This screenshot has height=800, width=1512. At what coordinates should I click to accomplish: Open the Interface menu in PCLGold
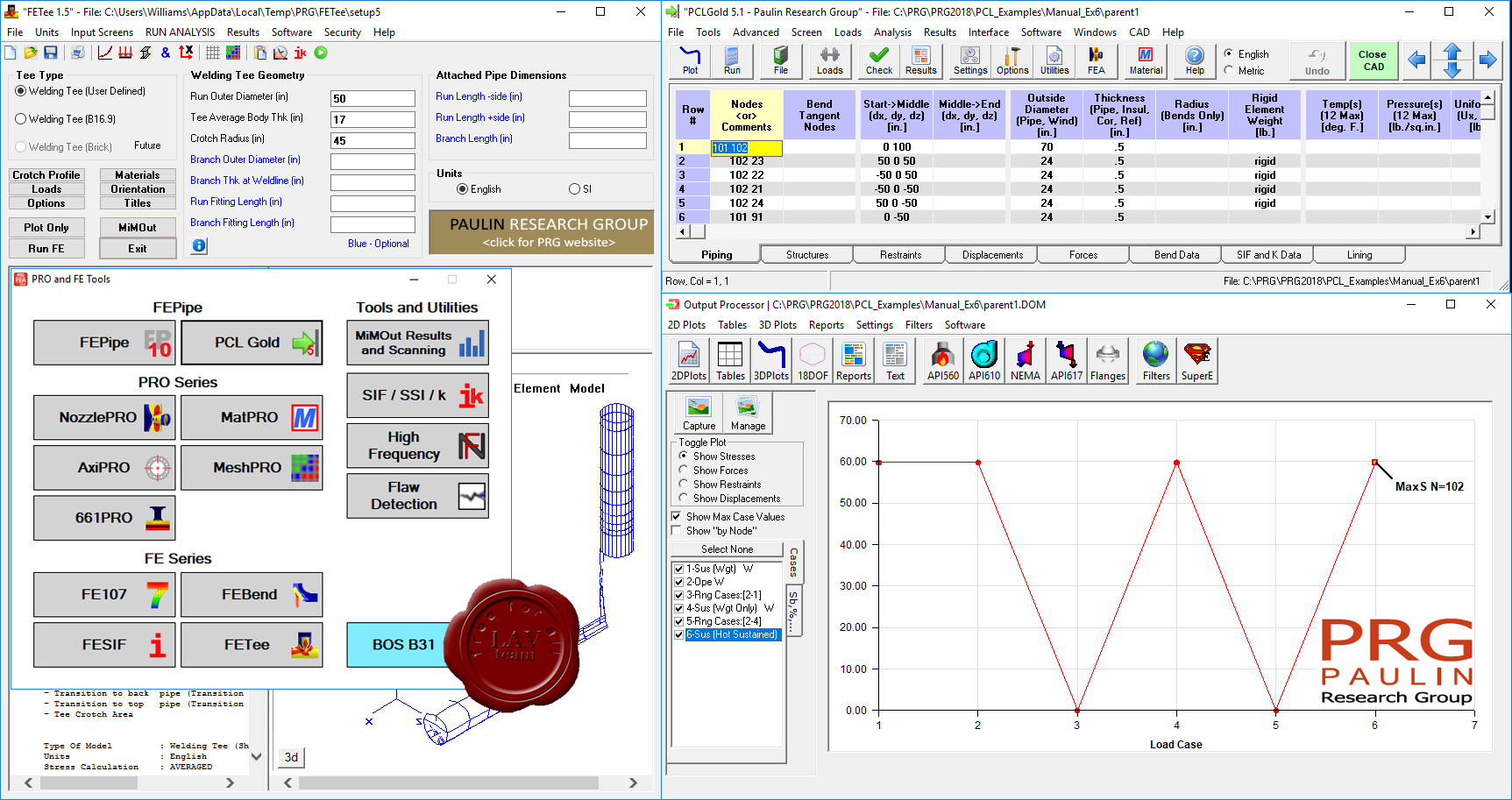pyautogui.click(x=988, y=32)
